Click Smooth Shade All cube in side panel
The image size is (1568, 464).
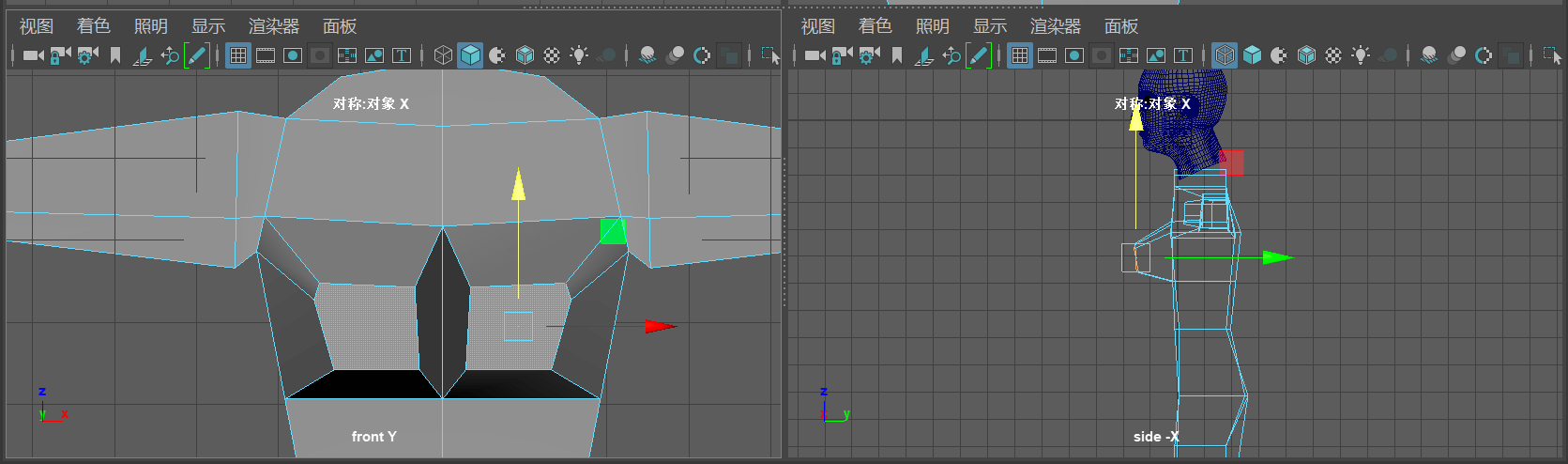[1252, 55]
